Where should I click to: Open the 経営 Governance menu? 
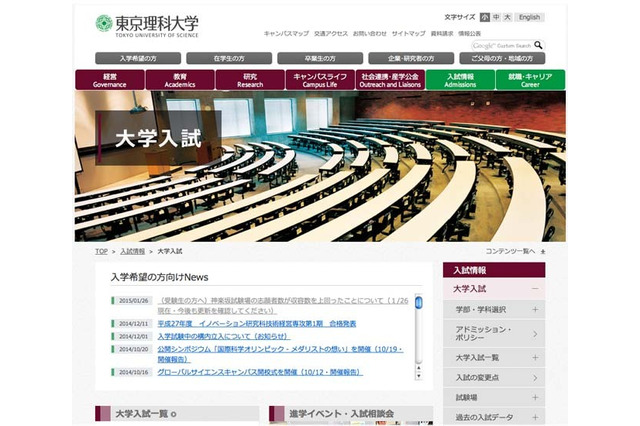click(x=109, y=80)
